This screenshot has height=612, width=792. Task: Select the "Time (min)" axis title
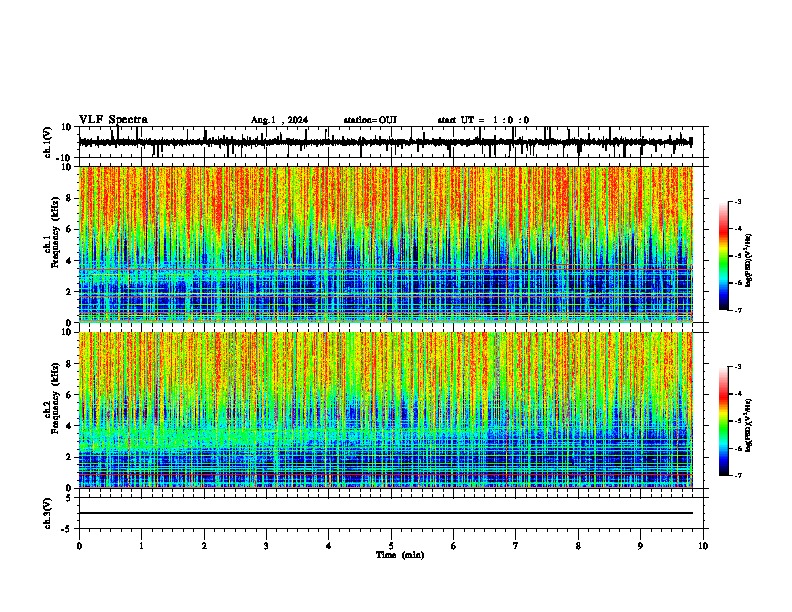[400, 555]
